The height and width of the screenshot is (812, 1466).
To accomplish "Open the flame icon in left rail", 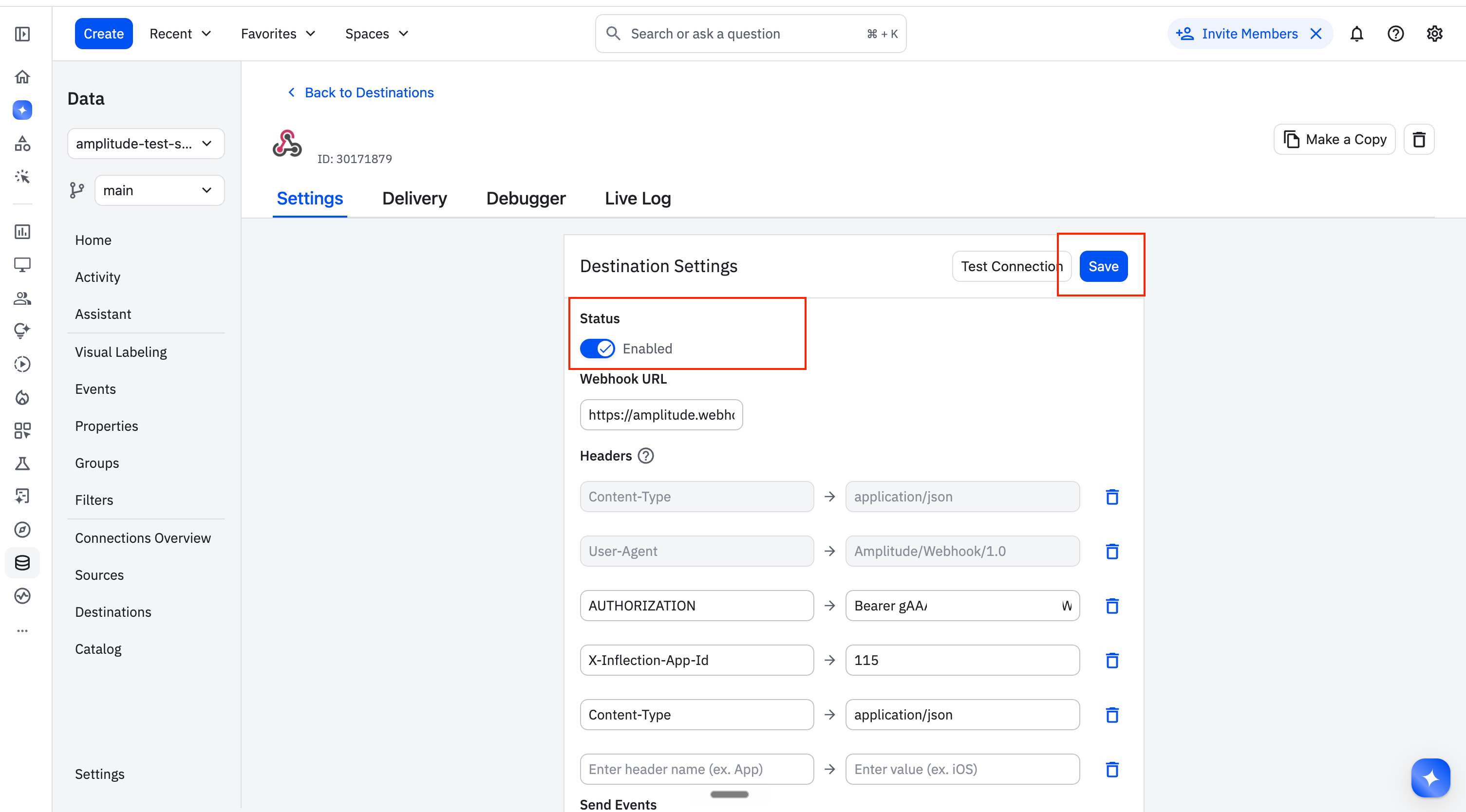I will [x=22, y=397].
